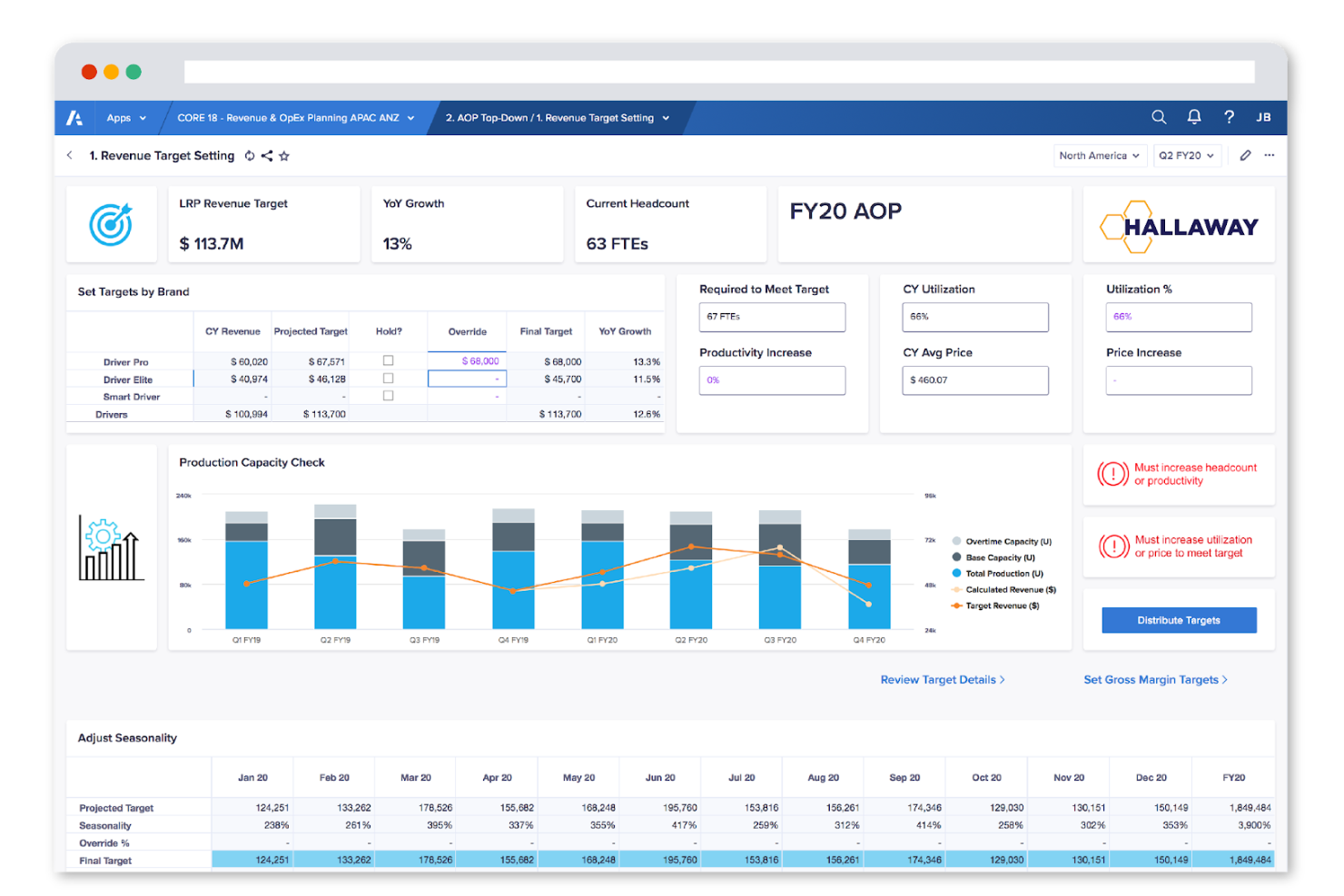The image size is (1344, 896).
Task: Open AOP Top-Down page selector dropdown
Action: click(x=558, y=118)
